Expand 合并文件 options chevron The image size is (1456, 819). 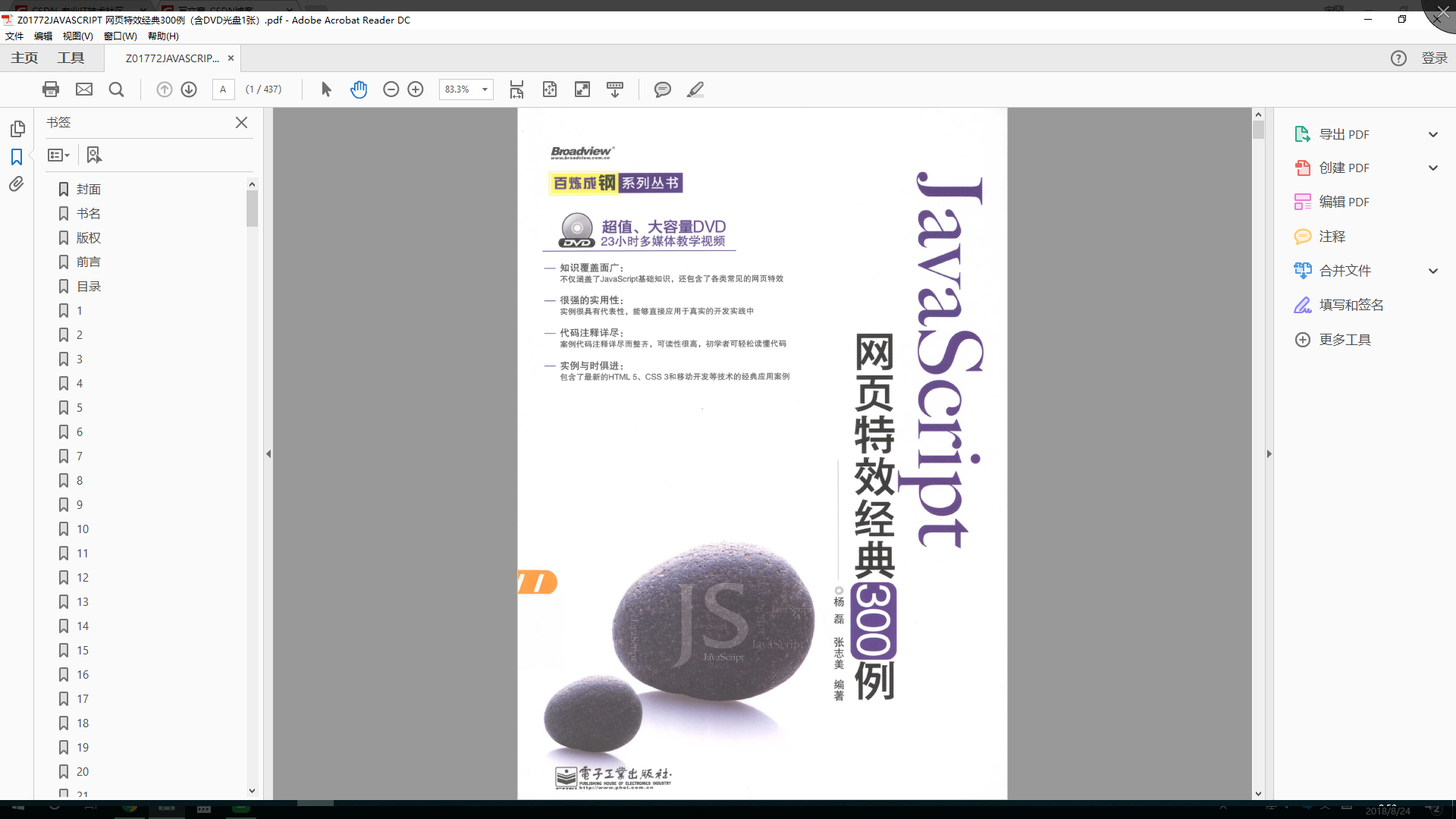[1433, 271]
